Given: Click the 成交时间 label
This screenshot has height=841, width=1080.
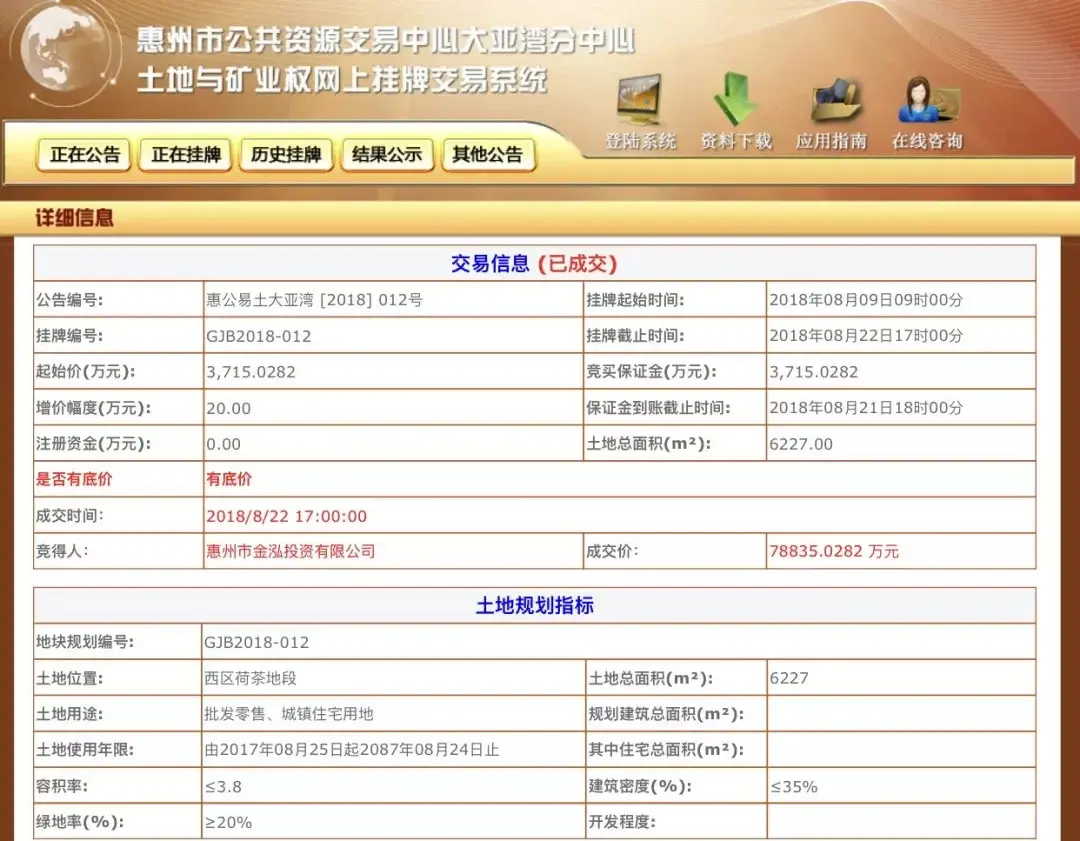Looking at the screenshot, I should [x=70, y=516].
